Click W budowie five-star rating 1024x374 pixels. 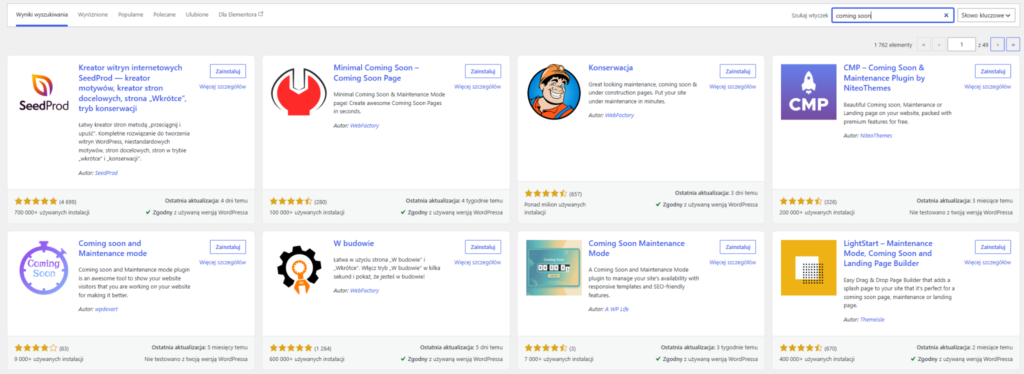(291, 348)
